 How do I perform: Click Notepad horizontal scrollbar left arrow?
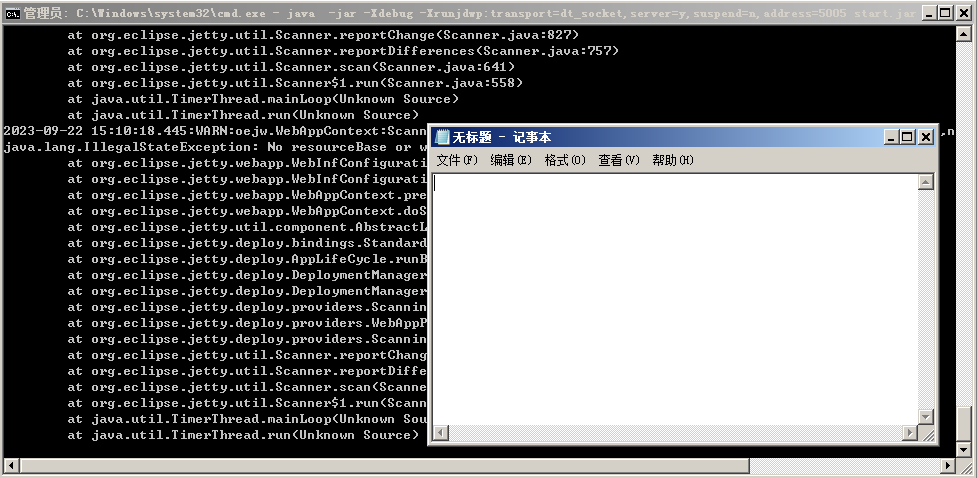point(442,433)
